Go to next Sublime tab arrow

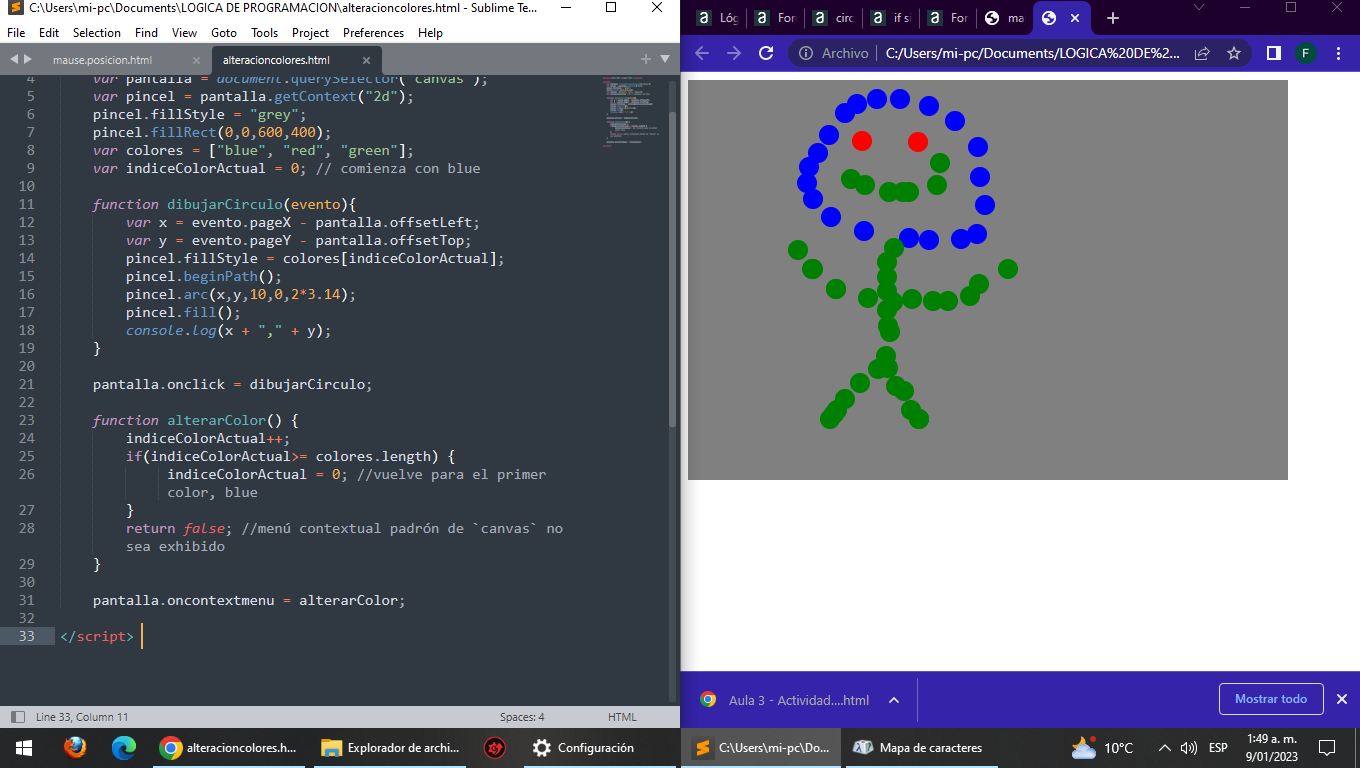27,59
